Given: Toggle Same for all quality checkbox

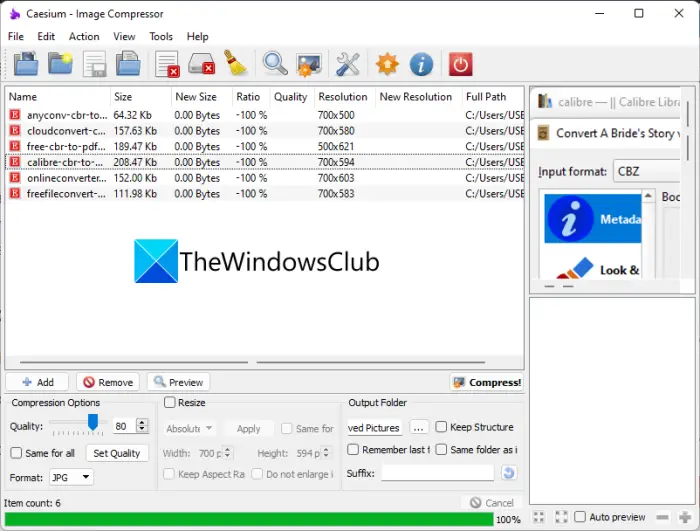Looking at the screenshot, I should 16,453.
